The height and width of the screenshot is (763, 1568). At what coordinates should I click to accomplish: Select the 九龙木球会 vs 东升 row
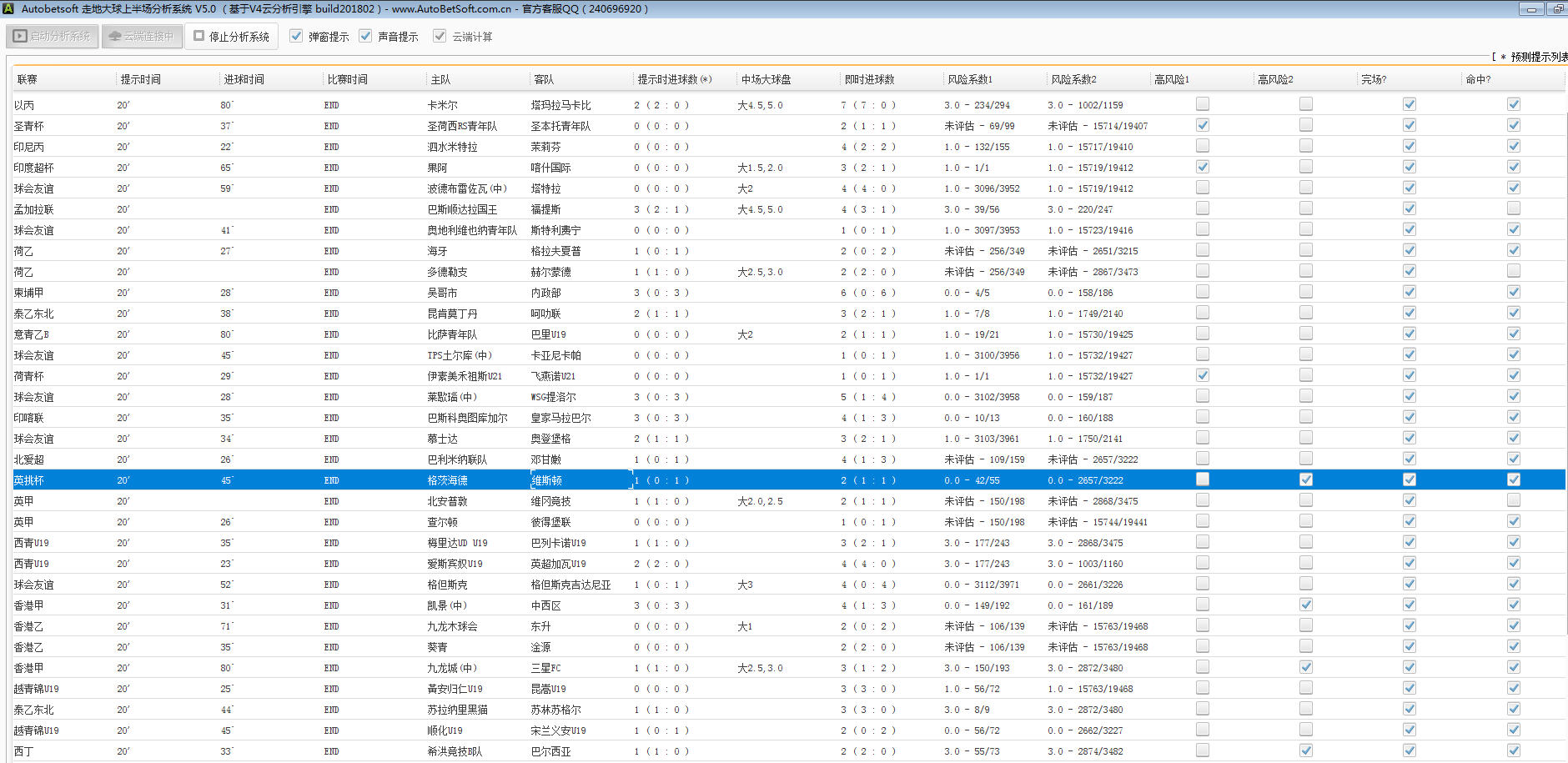(x=453, y=626)
